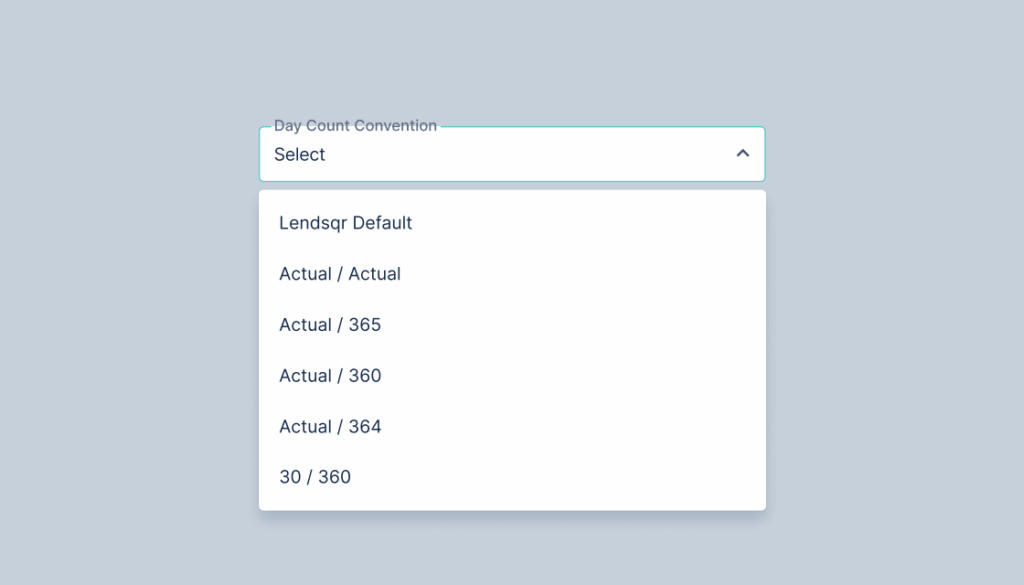Viewport: 1024px width, 585px height.
Task: Pick the last option, 30 / 360
Action: 315,478
